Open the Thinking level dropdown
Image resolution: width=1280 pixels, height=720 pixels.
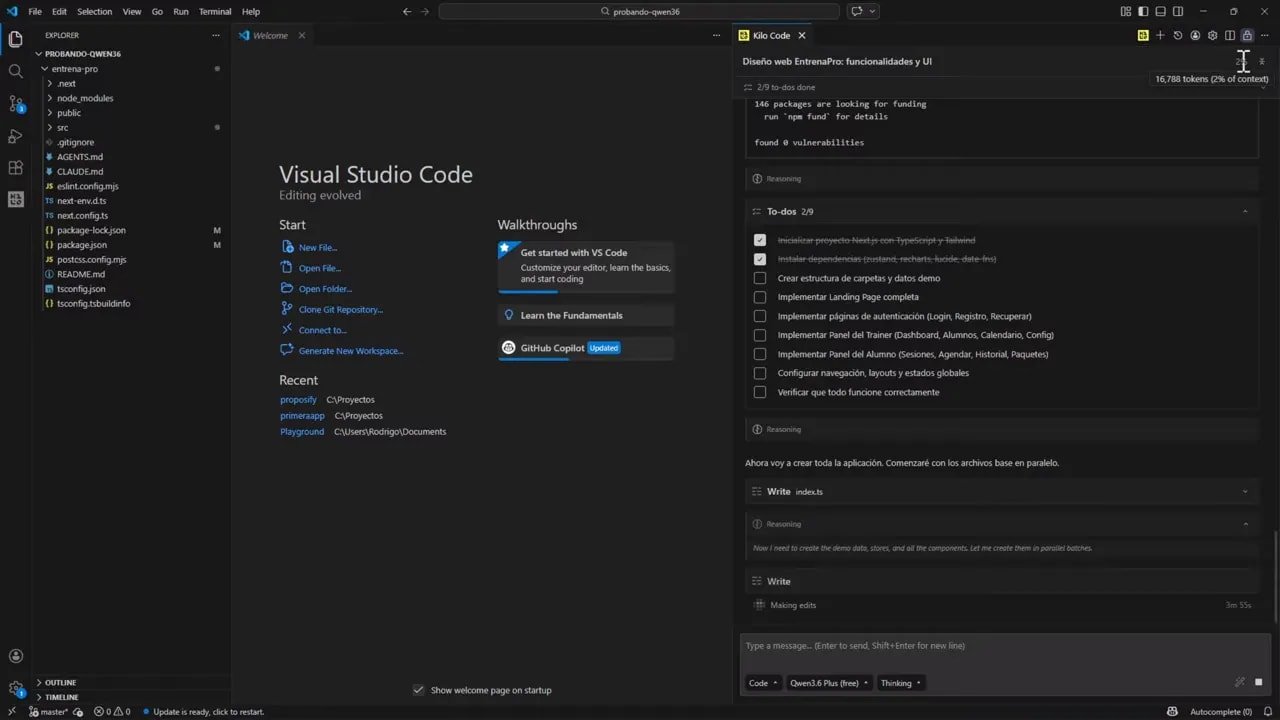click(x=900, y=683)
